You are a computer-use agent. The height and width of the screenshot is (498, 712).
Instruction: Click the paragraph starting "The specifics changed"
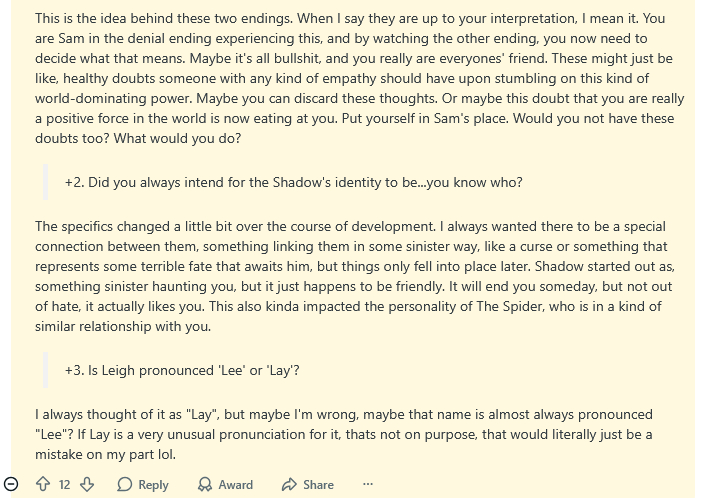tap(360, 277)
